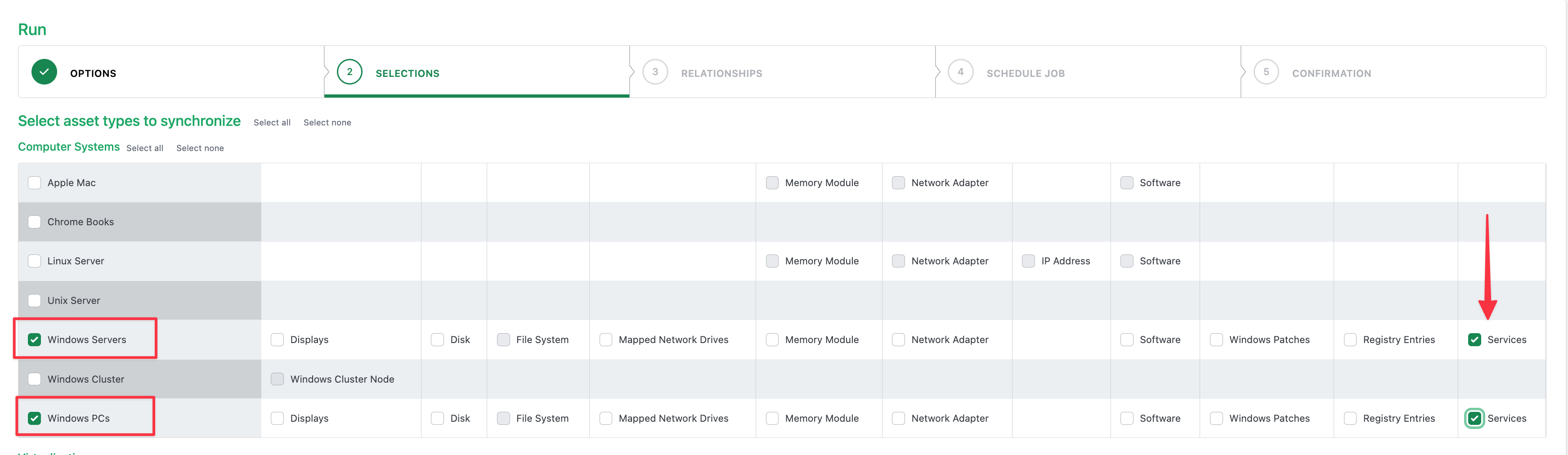Enable Mapped Network Drives for Windows Servers
Viewport: 1568px width, 455px height.
point(606,339)
